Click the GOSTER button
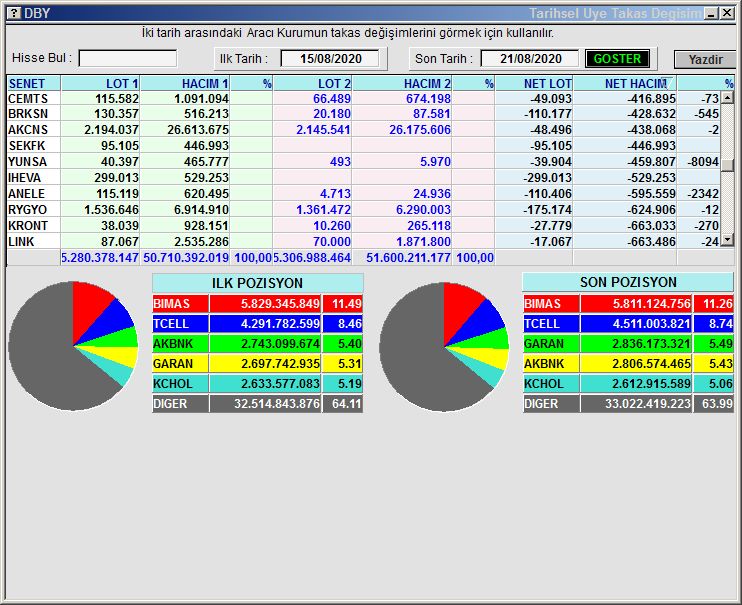This screenshot has width=742, height=605. coord(617,59)
